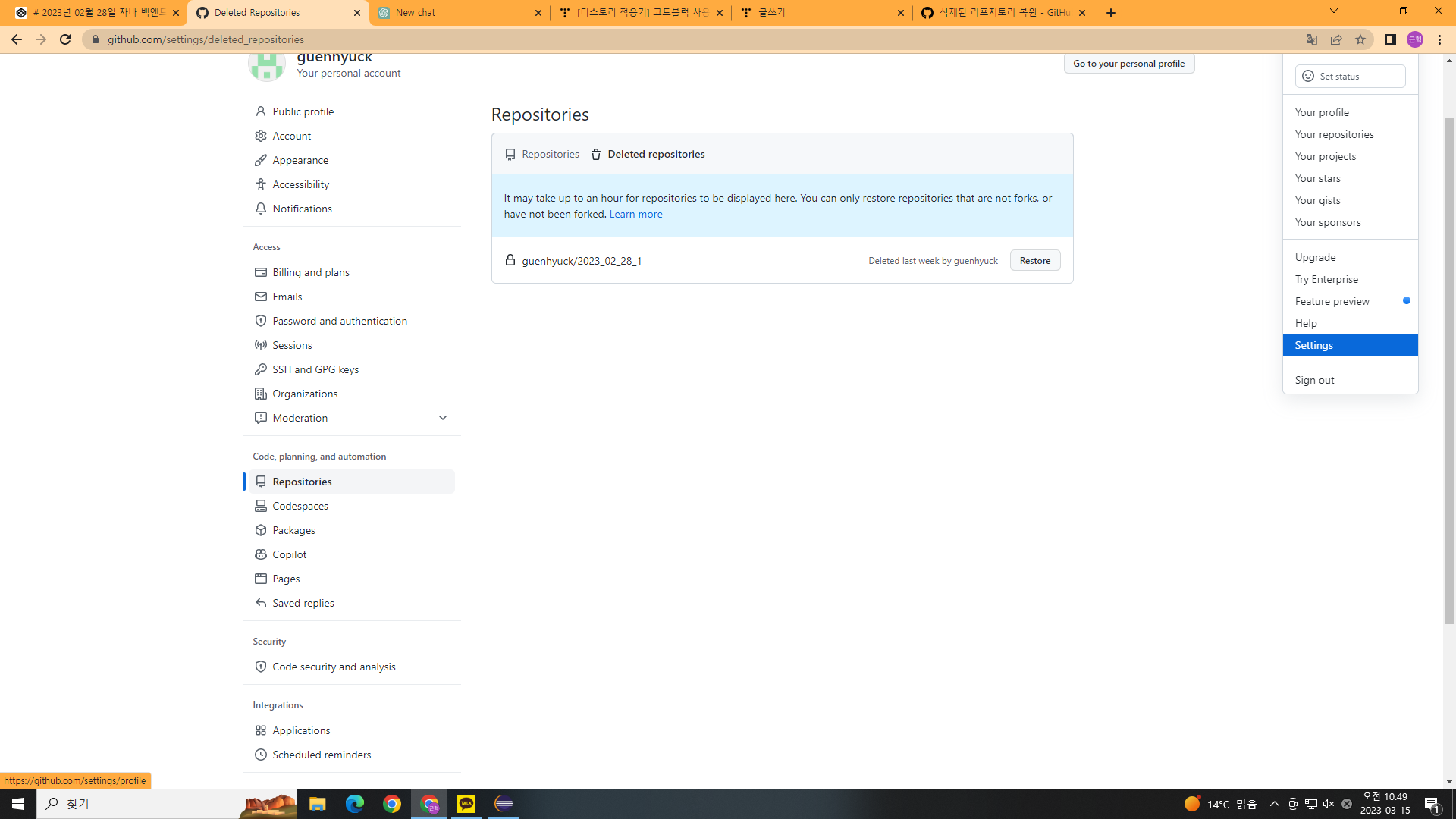Screen dimensions: 1456x819
Task: Choose Sign out from user menu
Action: (x=1314, y=380)
